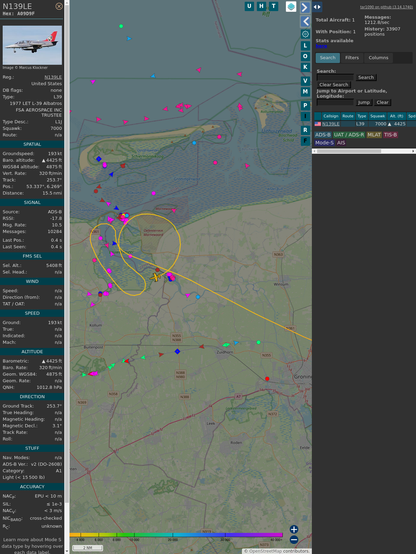
Task: Switch to the Filters tab
Action: point(352,58)
